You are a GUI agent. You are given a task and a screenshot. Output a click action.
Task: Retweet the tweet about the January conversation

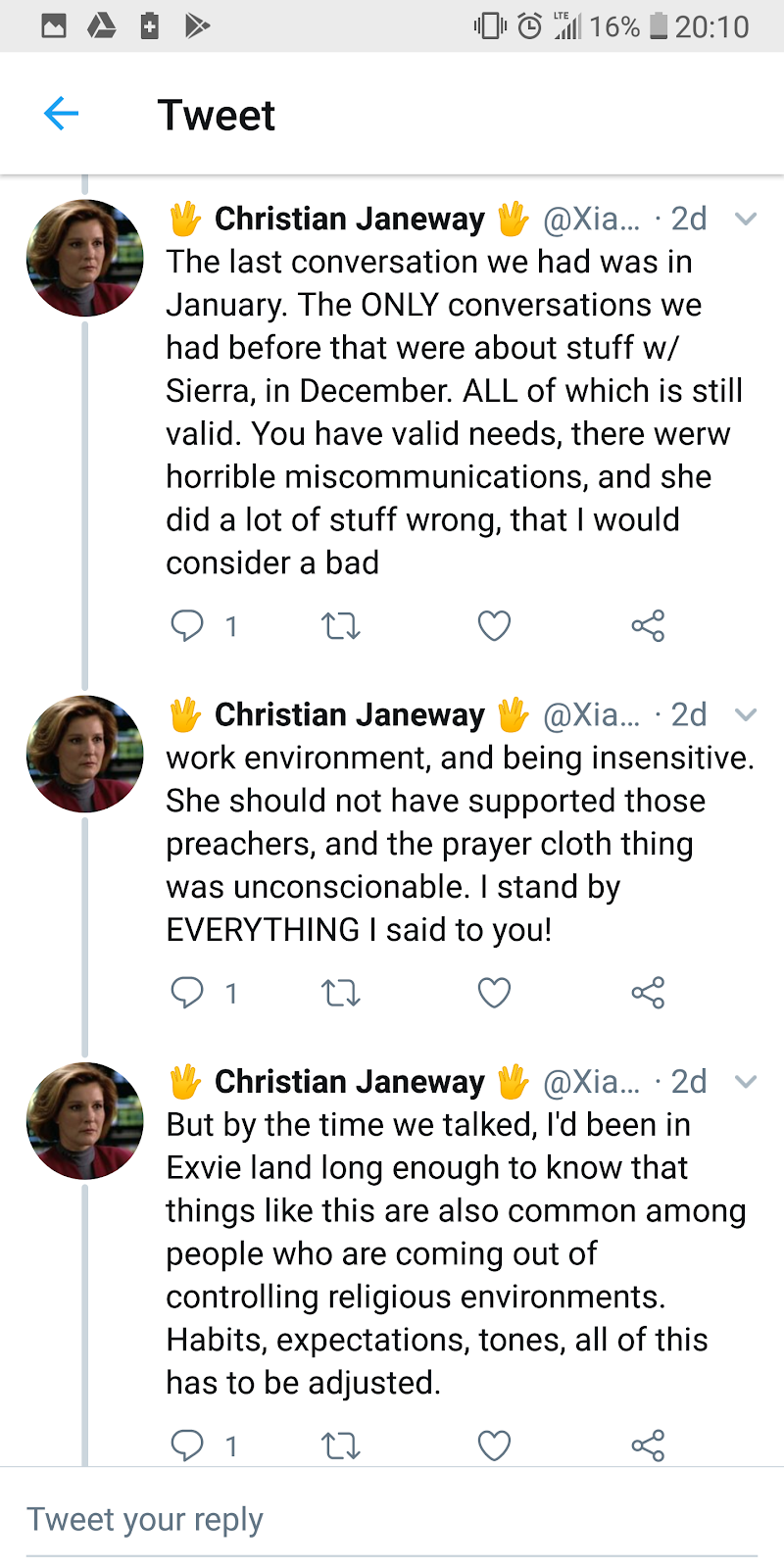click(341, 625)
